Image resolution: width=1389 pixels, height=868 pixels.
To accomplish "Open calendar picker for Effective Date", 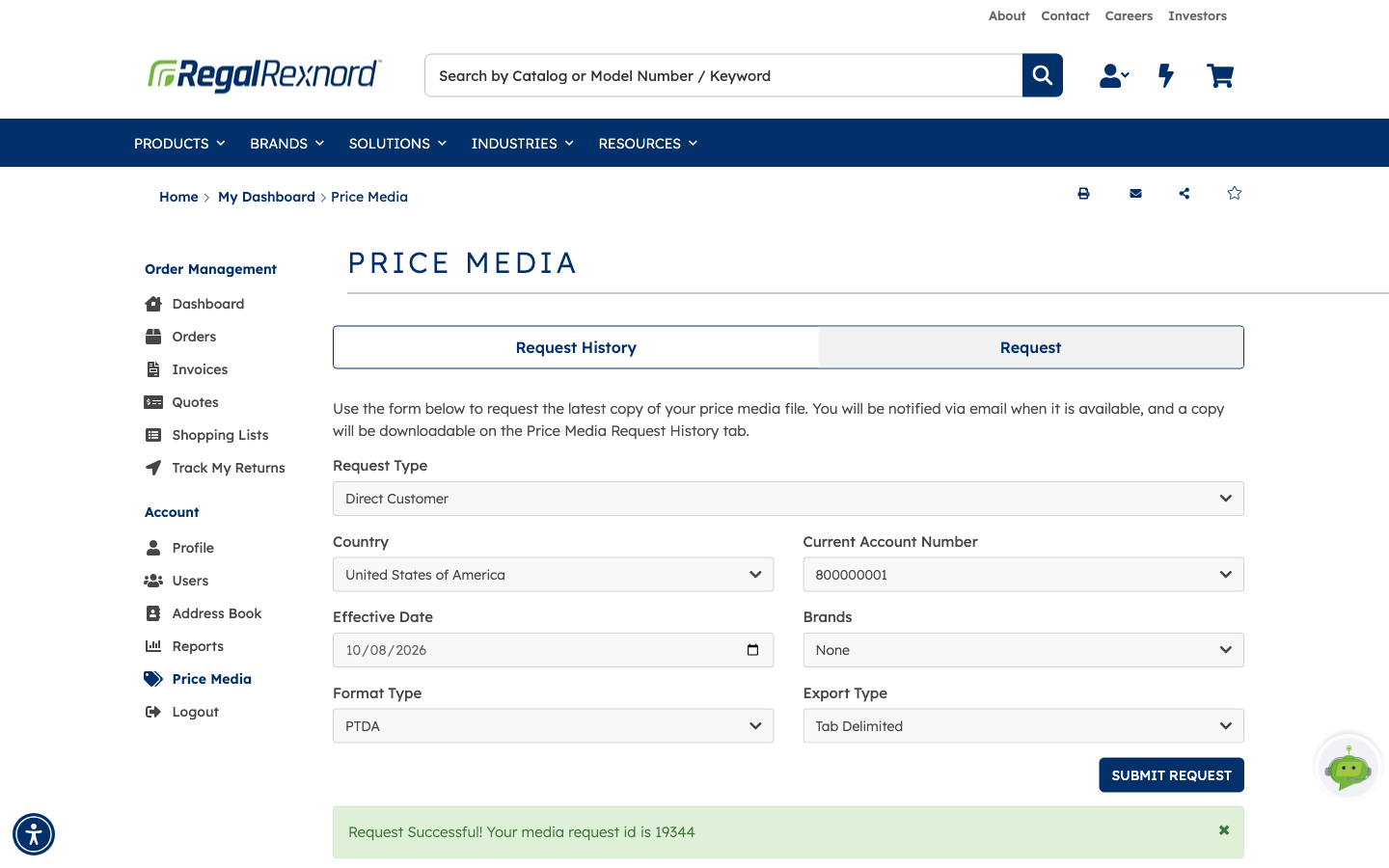I will click(x=753, y=650).
